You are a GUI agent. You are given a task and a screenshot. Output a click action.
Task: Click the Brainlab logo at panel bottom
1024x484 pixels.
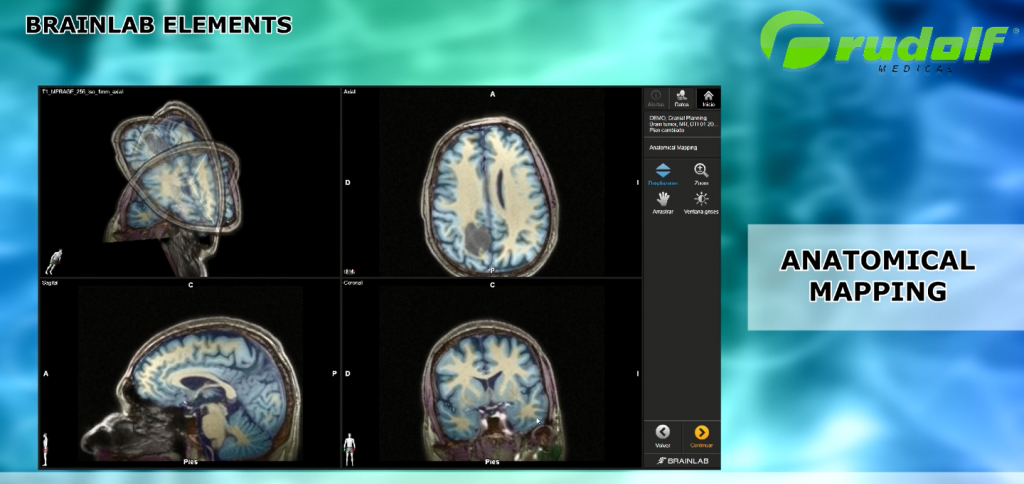682,460
